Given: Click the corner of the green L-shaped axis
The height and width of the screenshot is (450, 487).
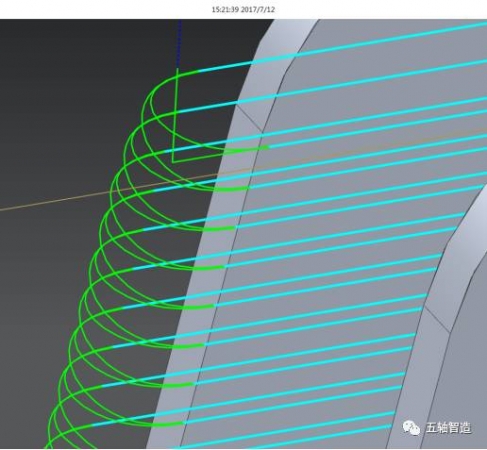Looking at the screenshot, I should (x=173, y=162).
